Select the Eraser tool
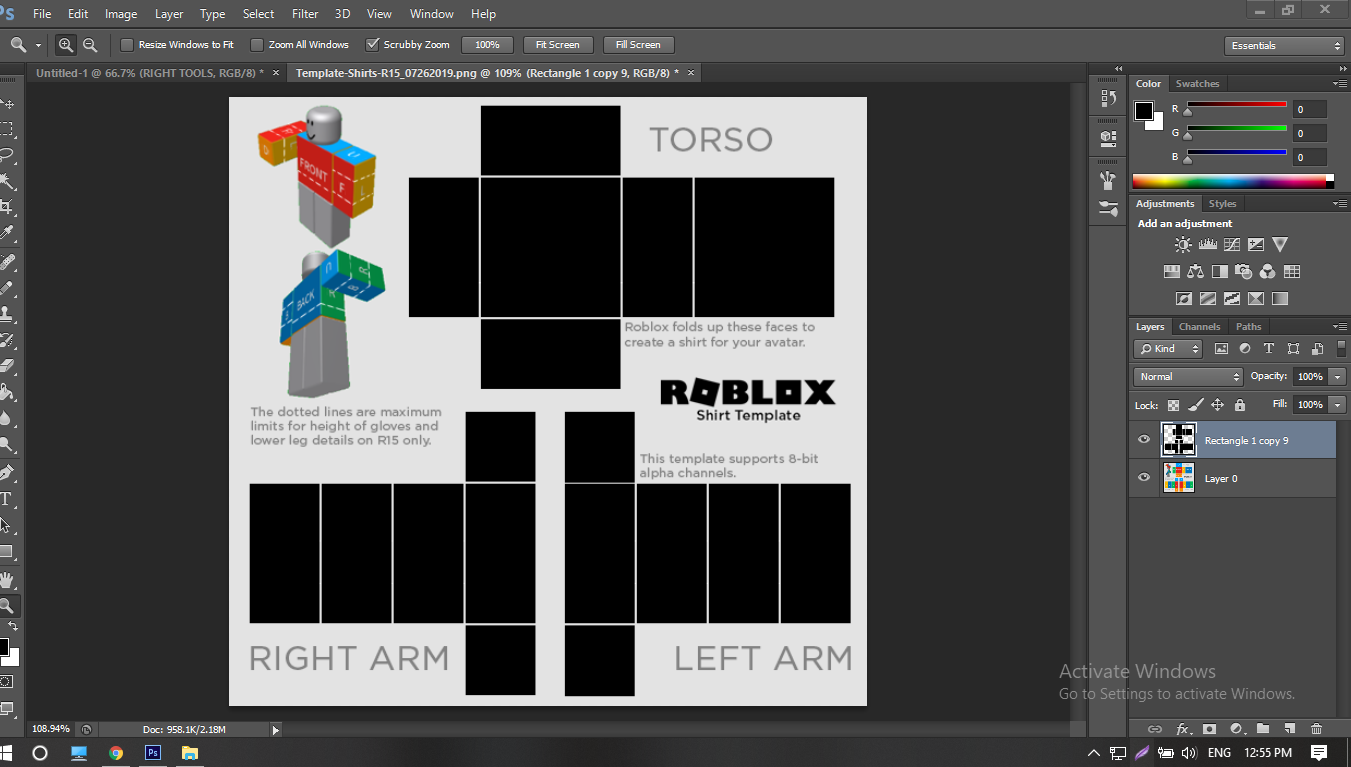 click(7, 366)
